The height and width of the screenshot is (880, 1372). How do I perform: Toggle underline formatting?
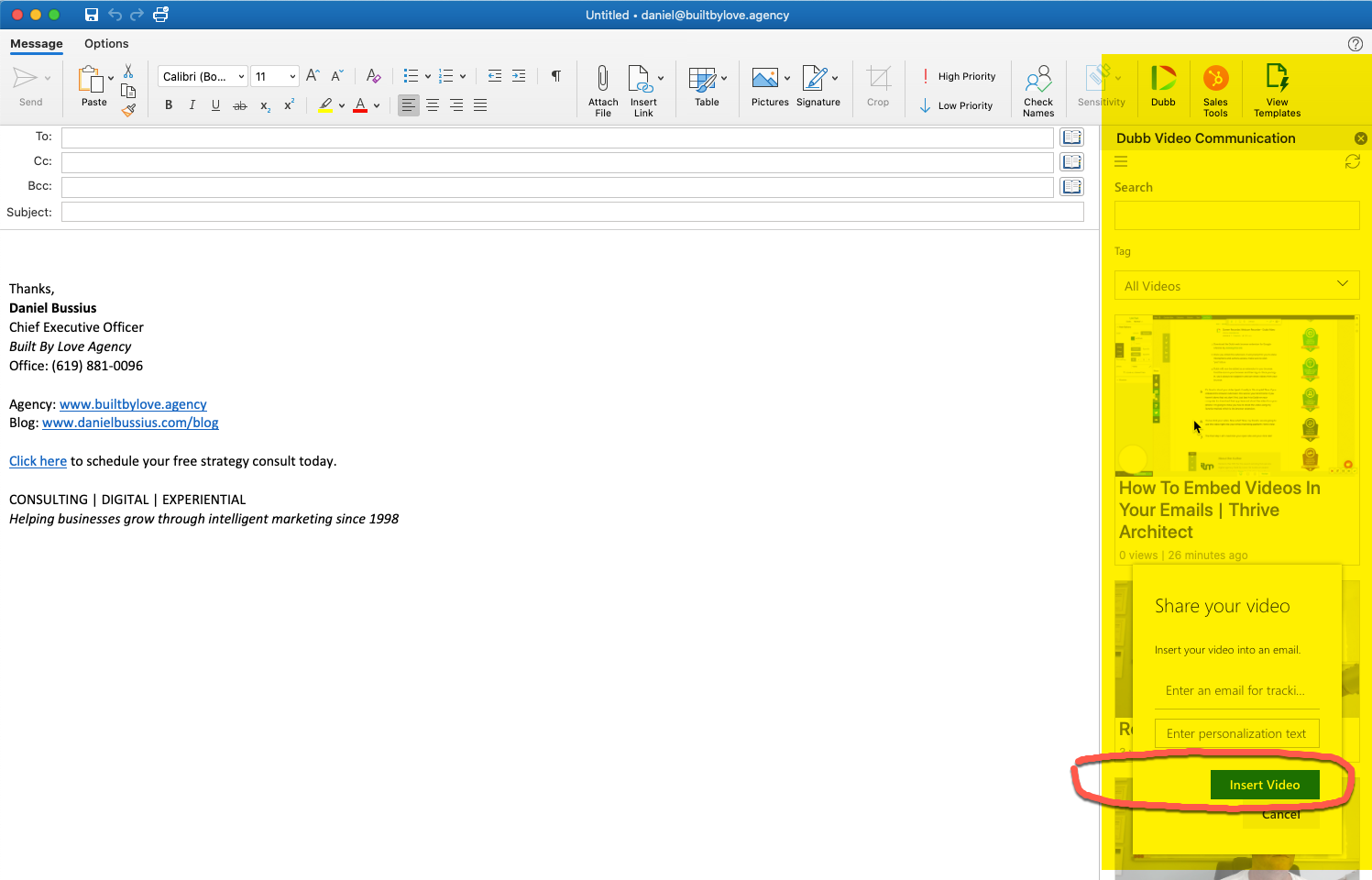pyautogui.click(x=215, y=105)
